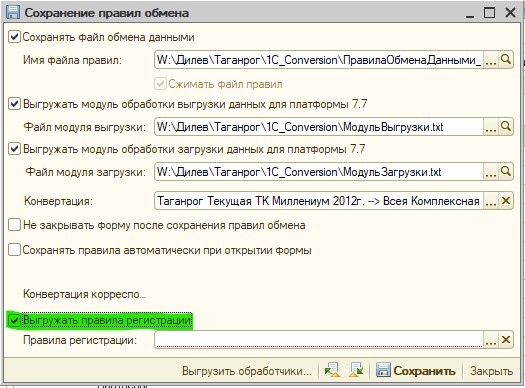This screenshot has width=525, height=388.
Task: Click second green-arrow document icon in bottom bar
Action: click(356, 370)
